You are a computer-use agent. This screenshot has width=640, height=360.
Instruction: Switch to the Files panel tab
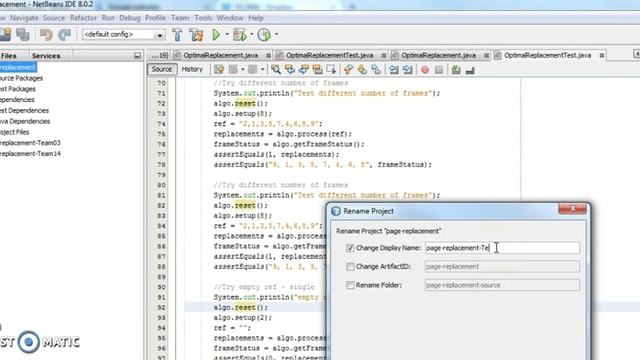pyautogui.click(x=9, y=56)
